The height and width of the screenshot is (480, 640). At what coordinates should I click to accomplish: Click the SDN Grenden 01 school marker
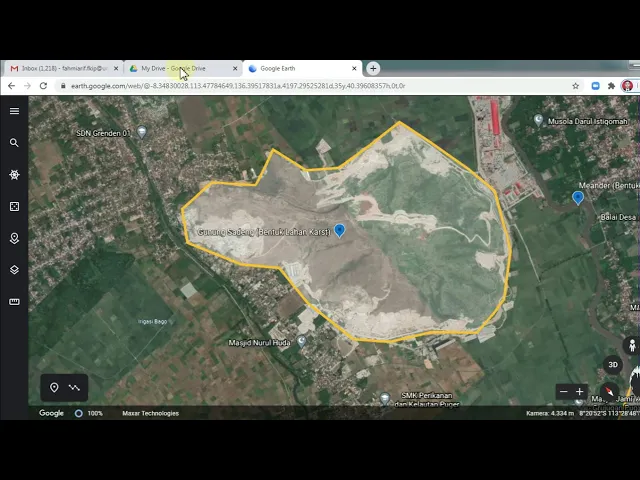142,132
